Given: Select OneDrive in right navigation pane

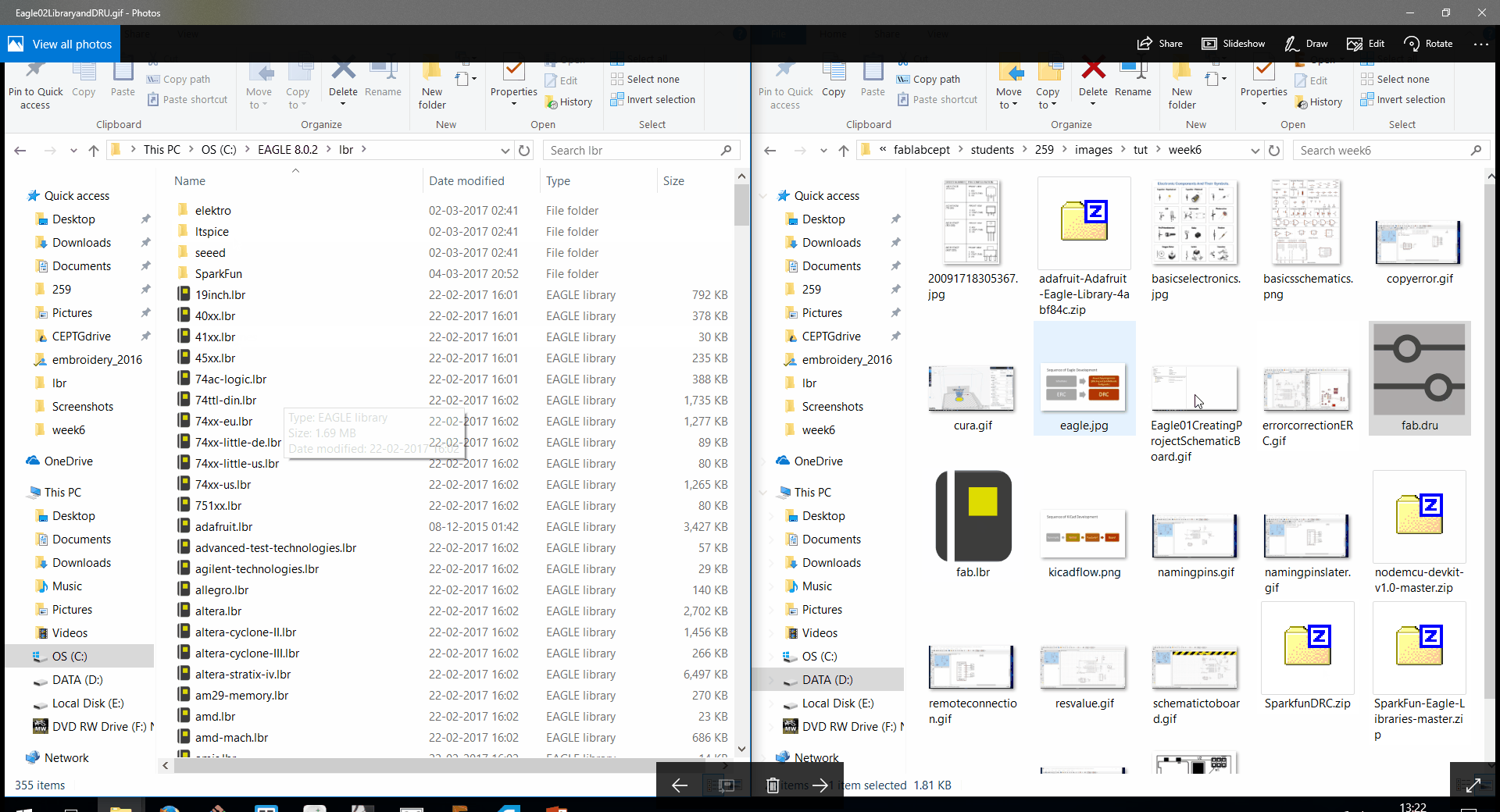Looking at the screenshot, I should coord(818,461).
